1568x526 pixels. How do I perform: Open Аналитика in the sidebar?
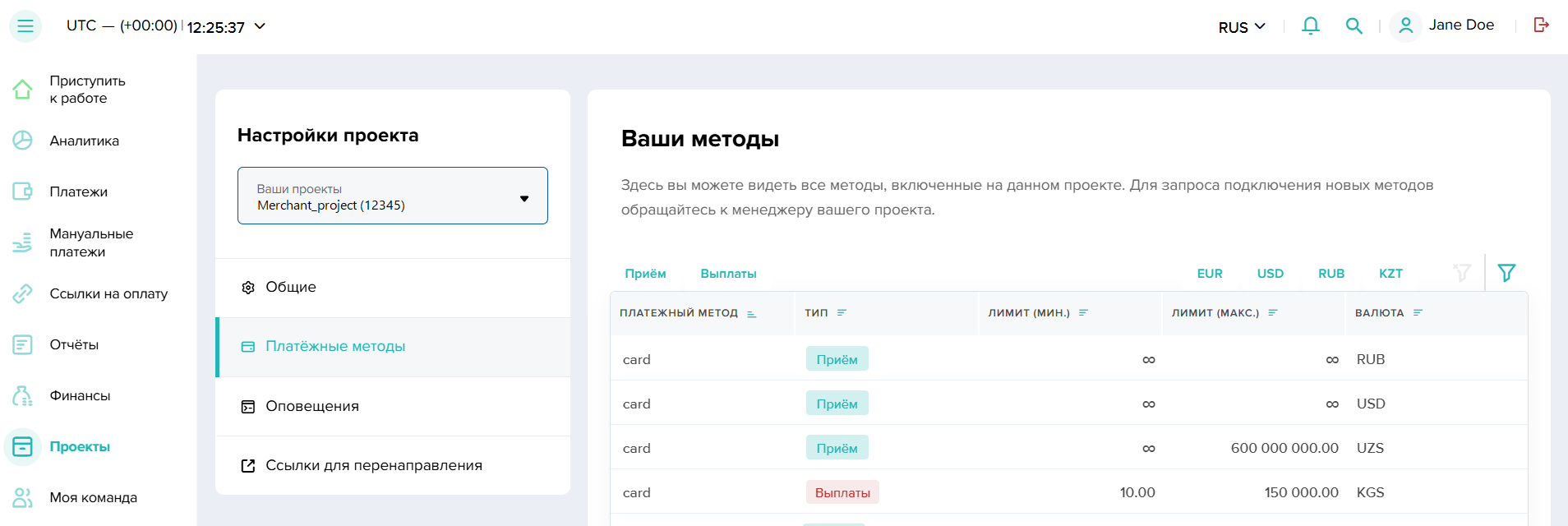click(x=84, y=141)
